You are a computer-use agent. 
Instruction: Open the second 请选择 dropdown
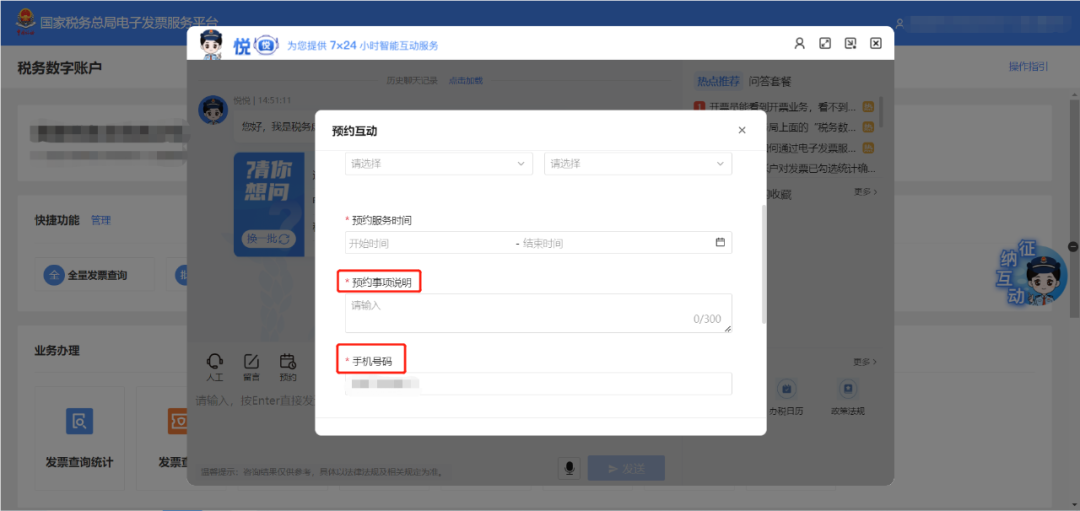coord(638,164)
